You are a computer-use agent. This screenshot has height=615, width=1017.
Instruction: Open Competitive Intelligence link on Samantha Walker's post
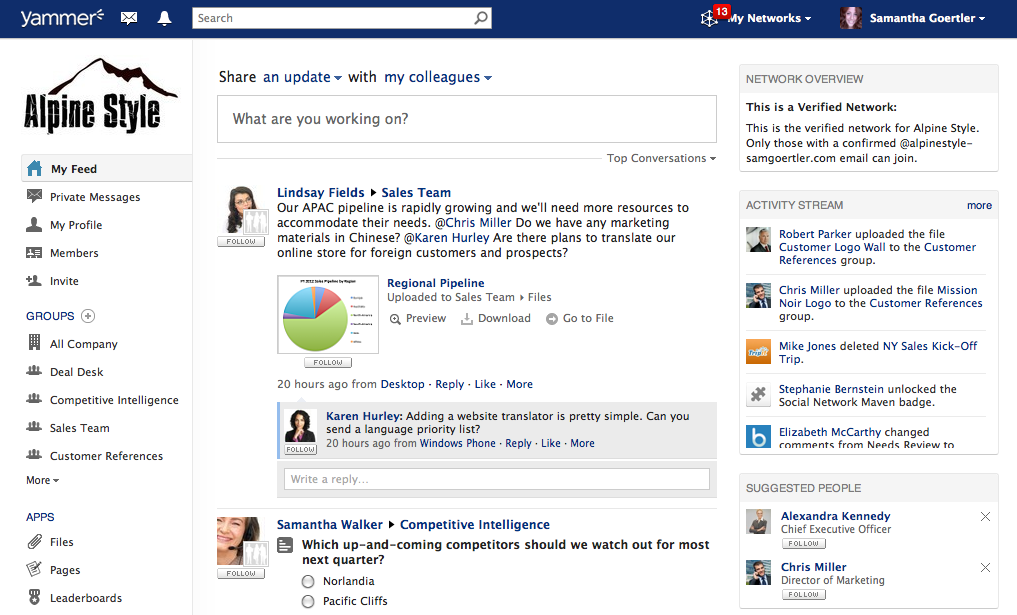475,525
